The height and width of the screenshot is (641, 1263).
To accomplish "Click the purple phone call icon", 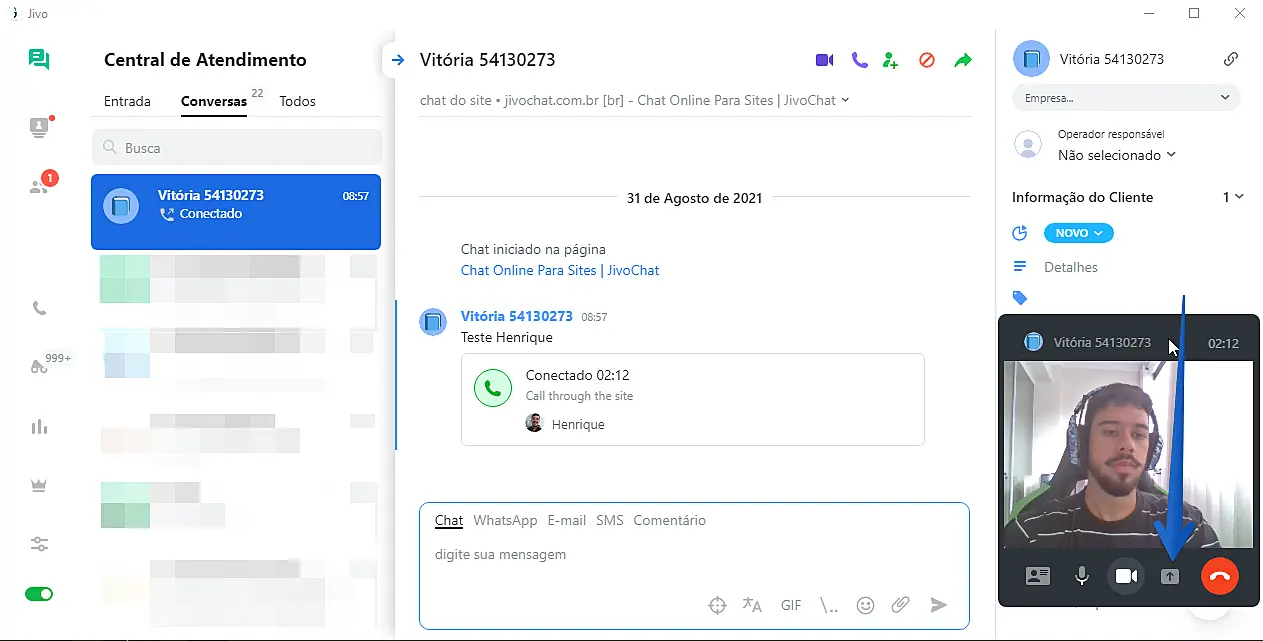I will pyautogui.click(x=859, y=60).
